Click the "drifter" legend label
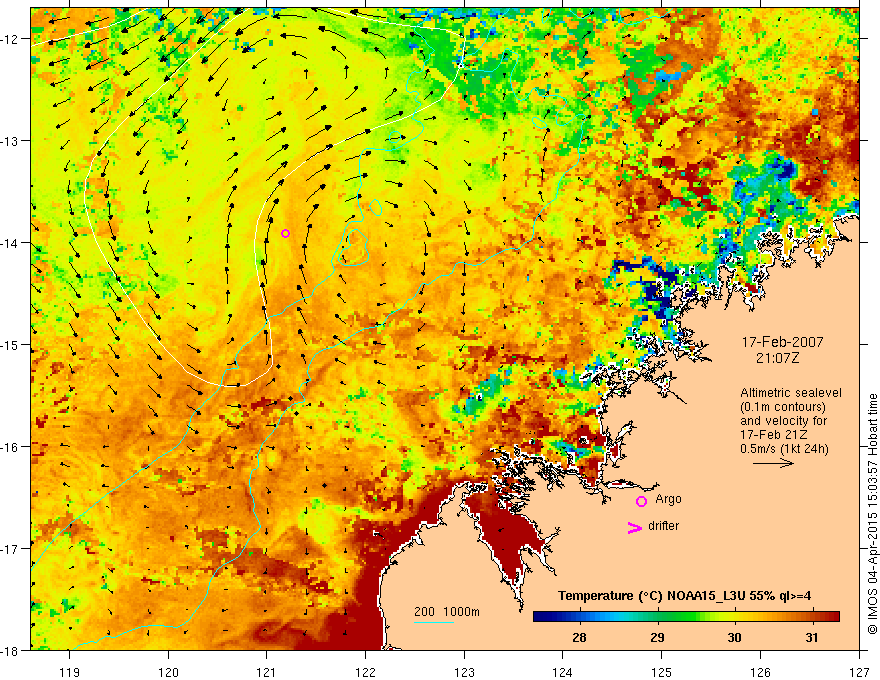This screenshot has width=880, height=680. click(x=663, y=526)
